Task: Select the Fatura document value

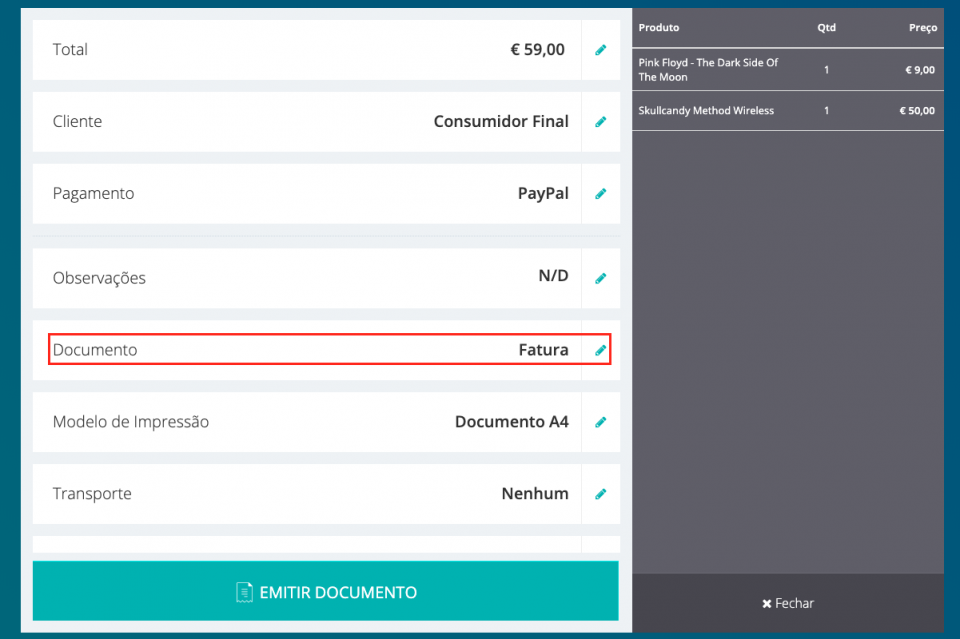Action: pos(543,350)
